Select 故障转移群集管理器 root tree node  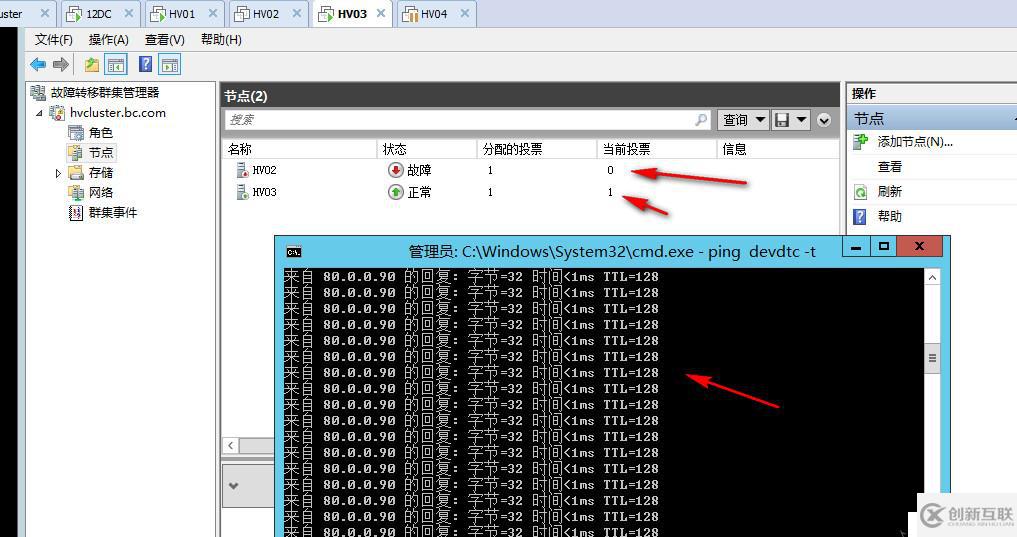click(104, 93)
